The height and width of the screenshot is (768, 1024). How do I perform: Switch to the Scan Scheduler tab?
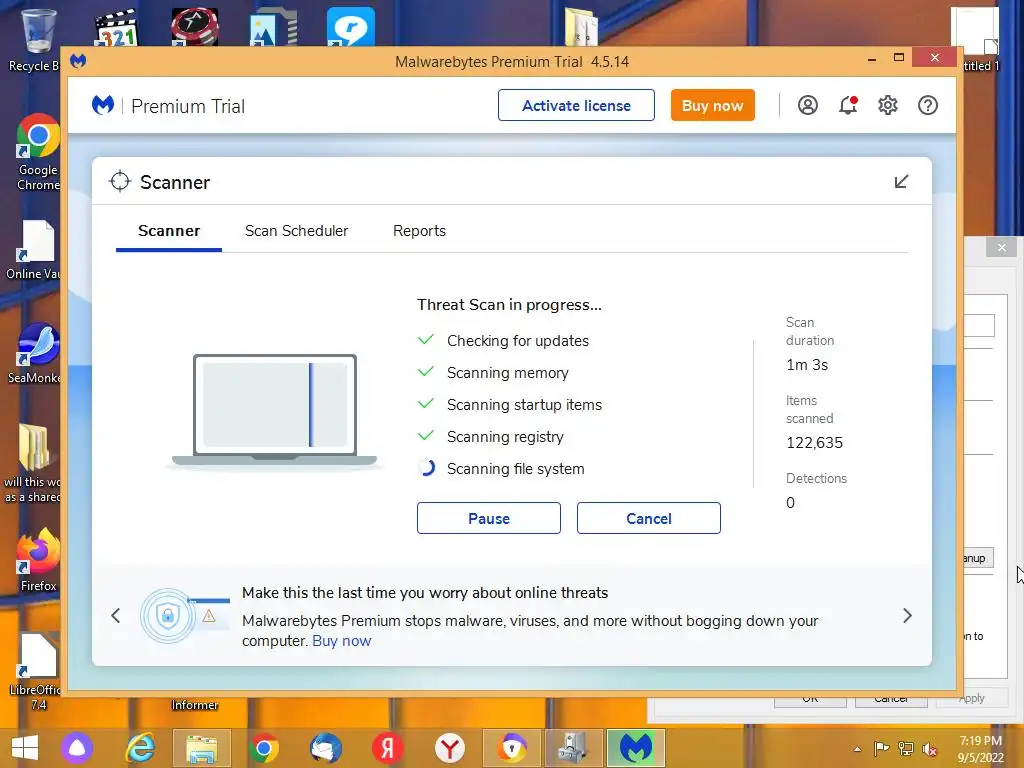(x=296, y=231)
